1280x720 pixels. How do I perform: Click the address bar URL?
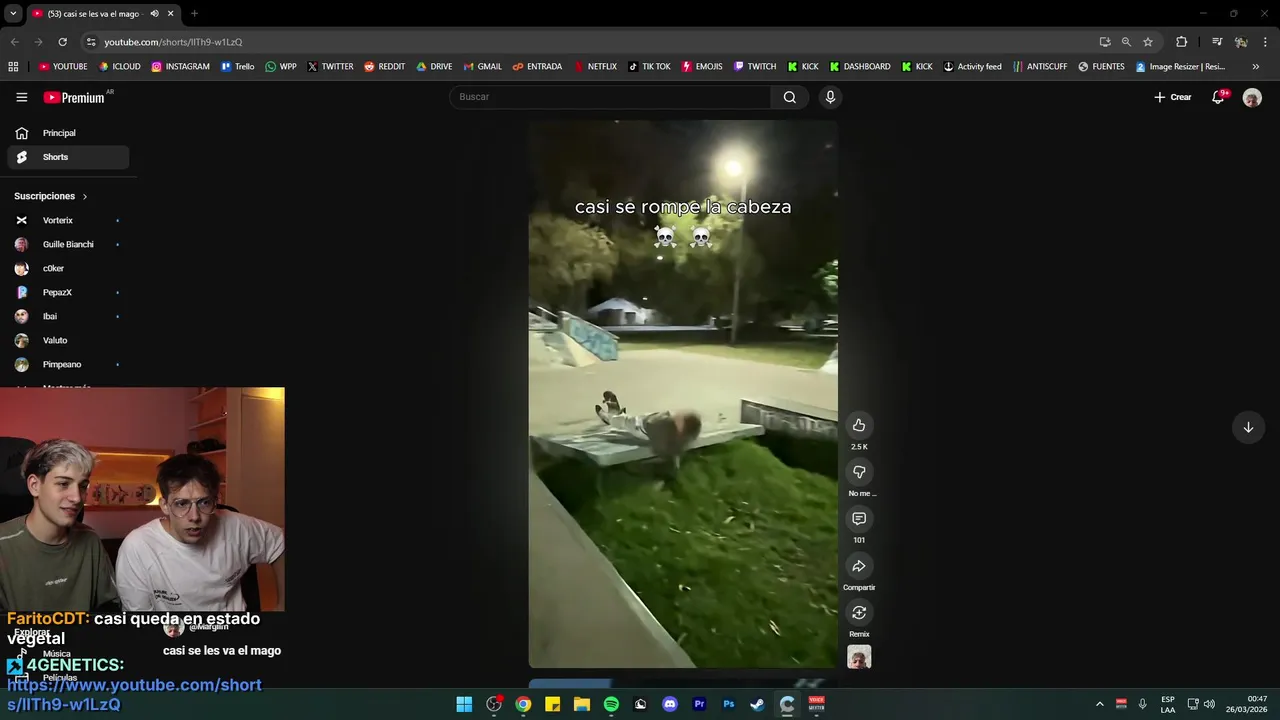pyautogui.click(x=173, y=42)
